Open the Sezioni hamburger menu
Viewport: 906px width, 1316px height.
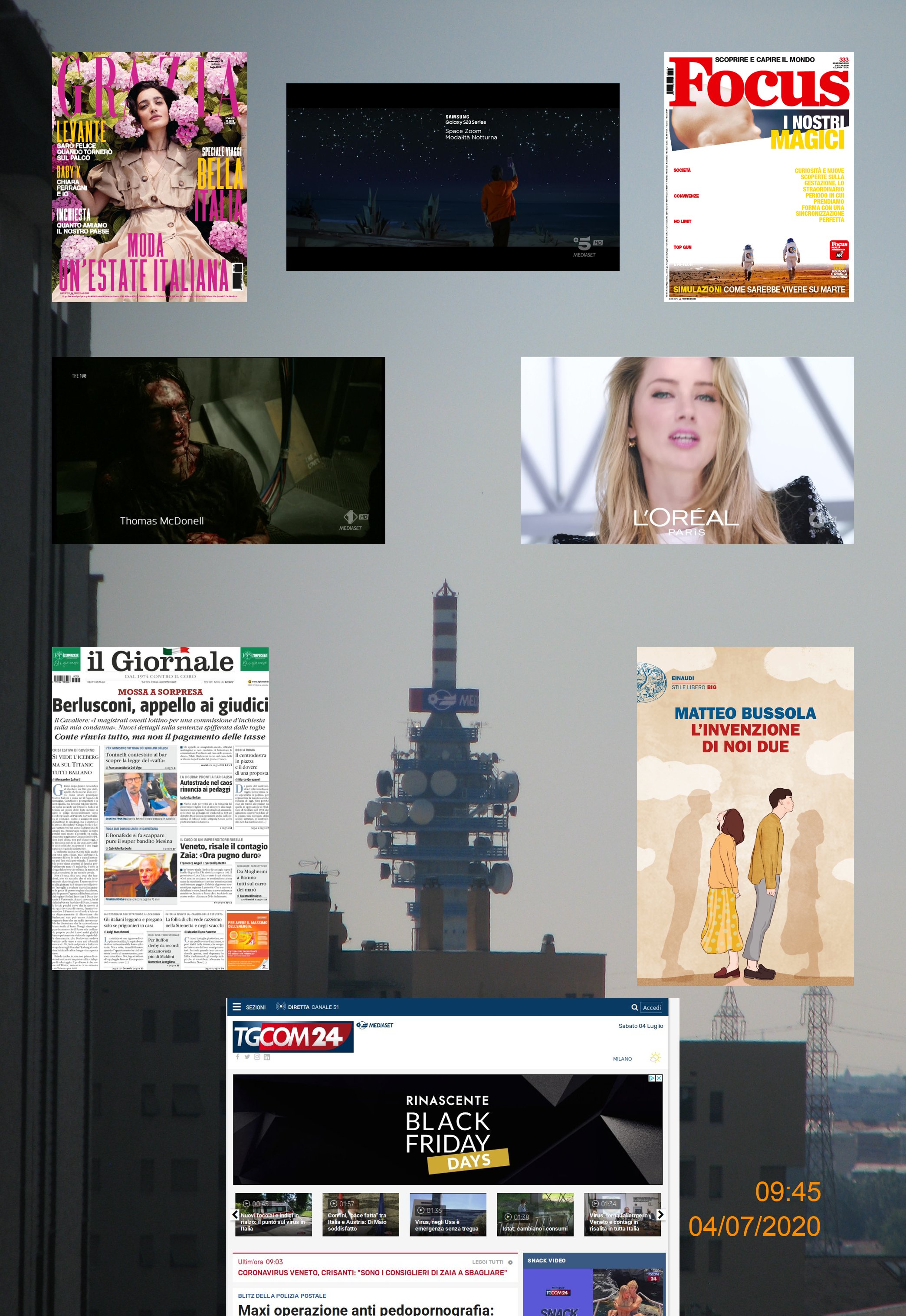[237, 1007]
